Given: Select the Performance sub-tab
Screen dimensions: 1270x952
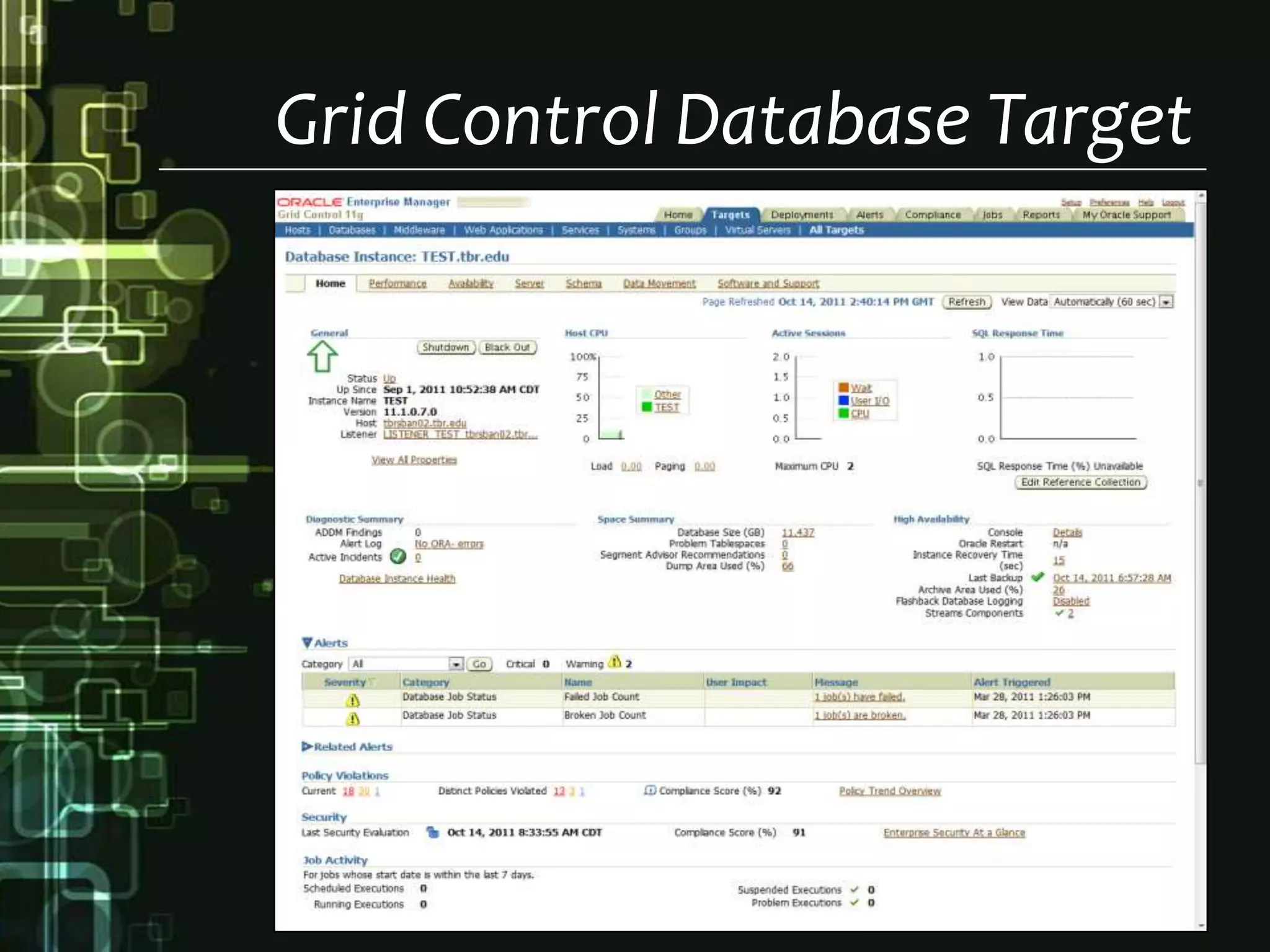Looking at the screenshot, I should point(397,283).
